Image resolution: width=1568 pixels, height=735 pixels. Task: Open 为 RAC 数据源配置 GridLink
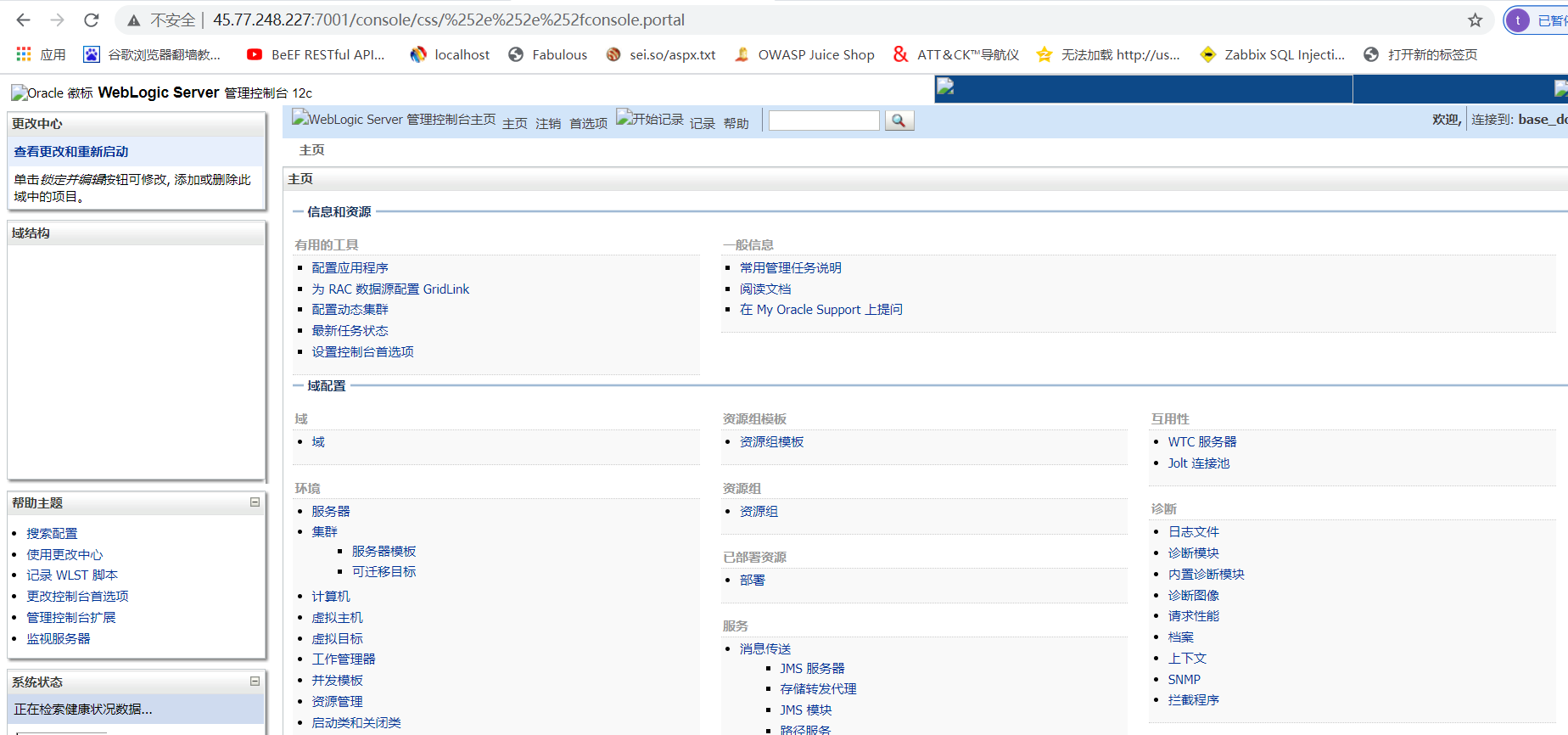tap(390, 289)
